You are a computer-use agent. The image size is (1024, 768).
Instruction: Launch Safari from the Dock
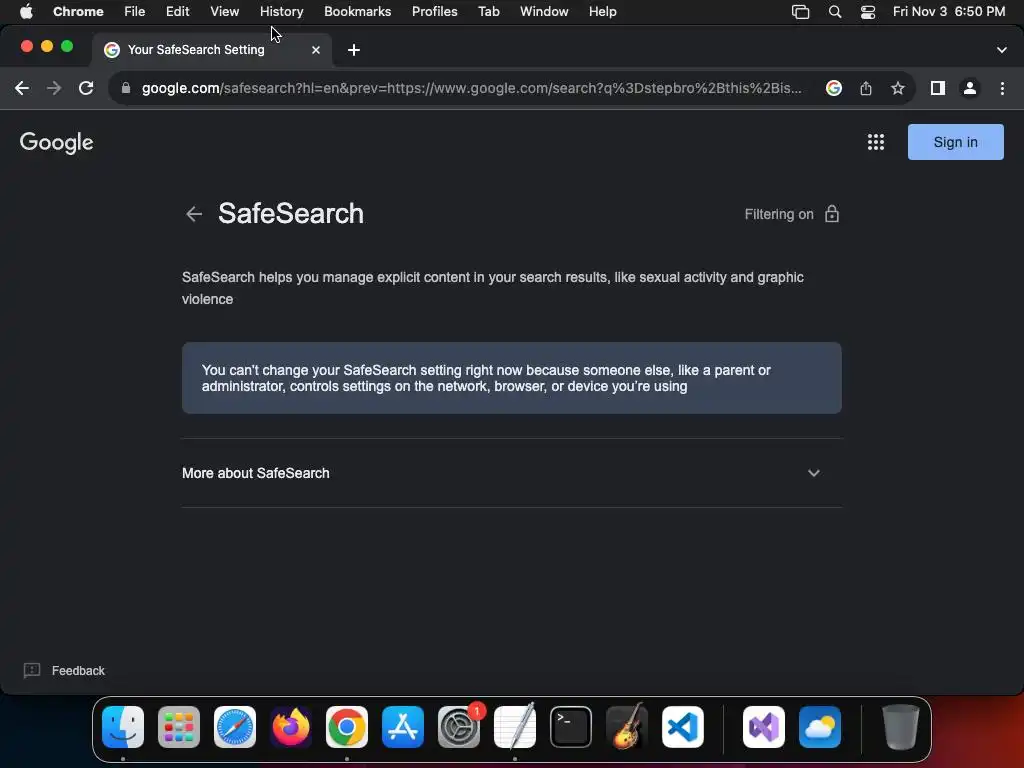235,727
